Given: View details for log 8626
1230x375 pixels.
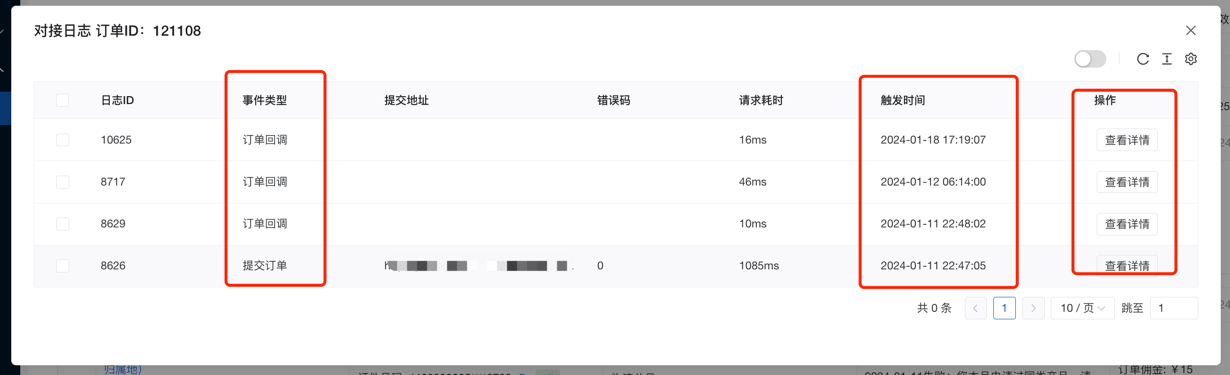Looking at the screenshot, I should [x=1127, y=266].
